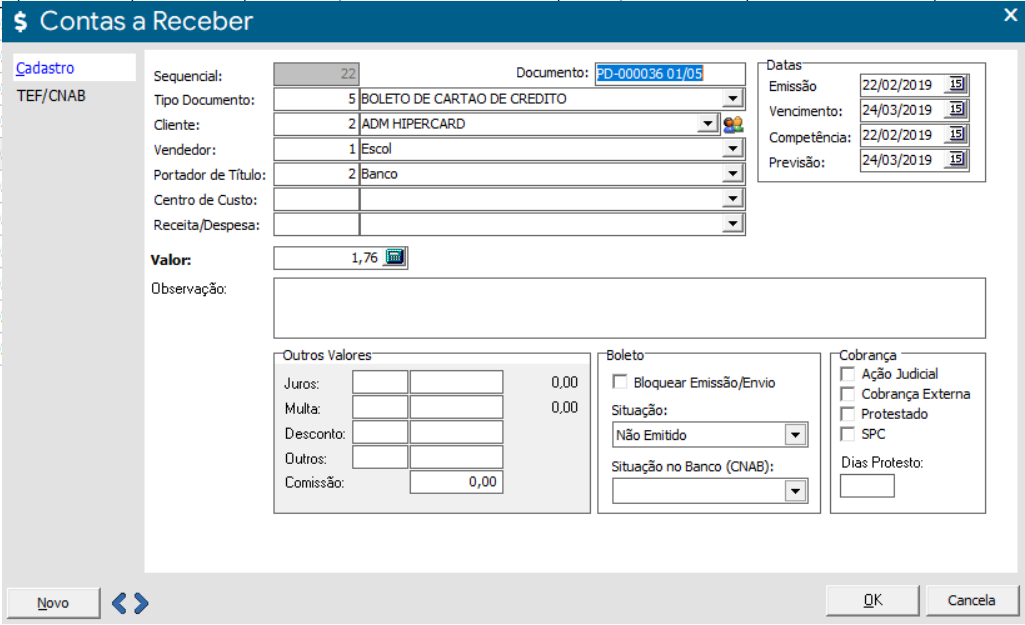Open the Previsão date calendar picker
This screenshot has height=625, width=1025.
click(956, 160)
